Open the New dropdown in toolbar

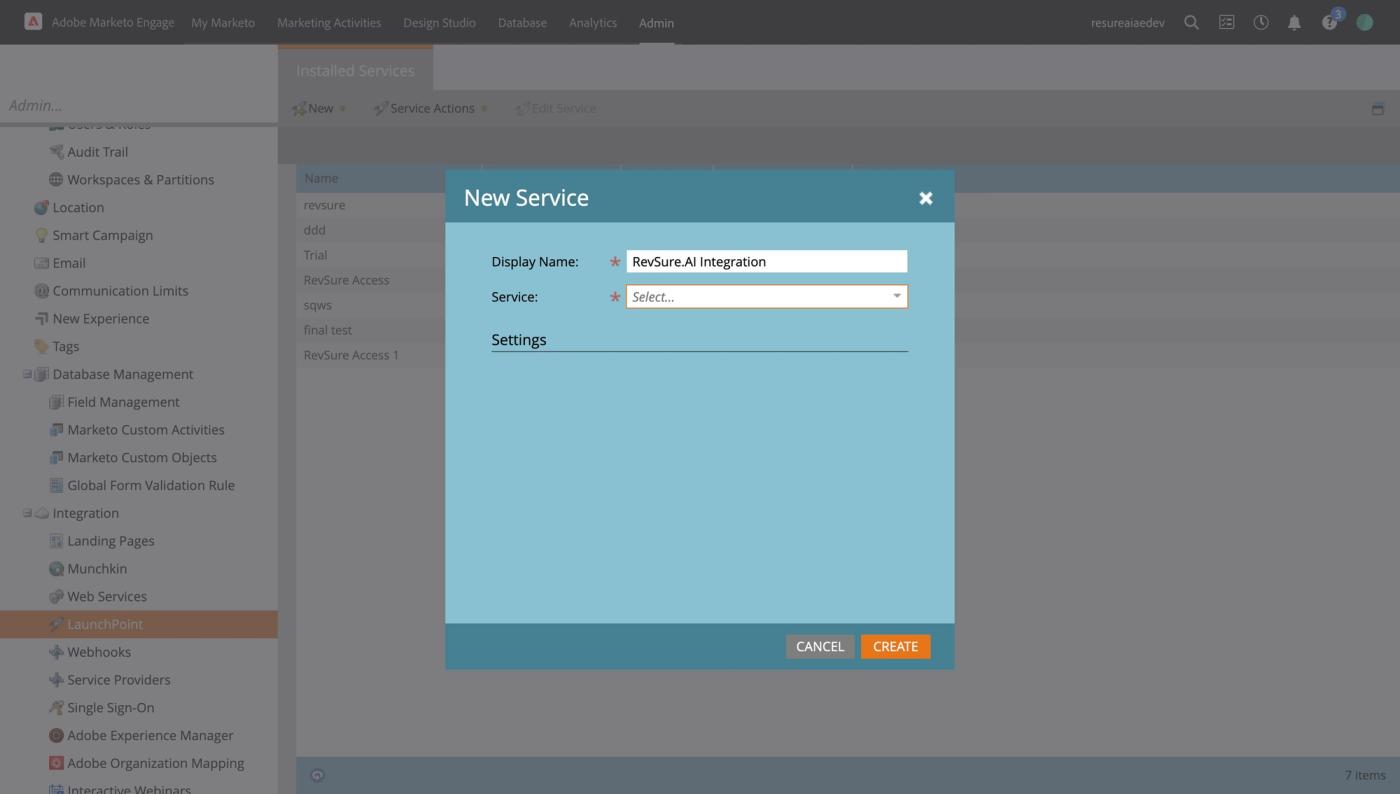coord(319,108)
